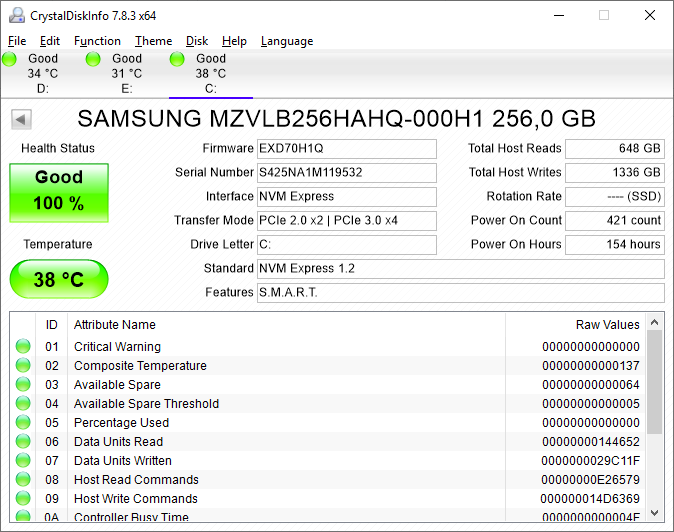Click the Serial Number field
Viewport: 674px width, 532px height.
[347, 173]
